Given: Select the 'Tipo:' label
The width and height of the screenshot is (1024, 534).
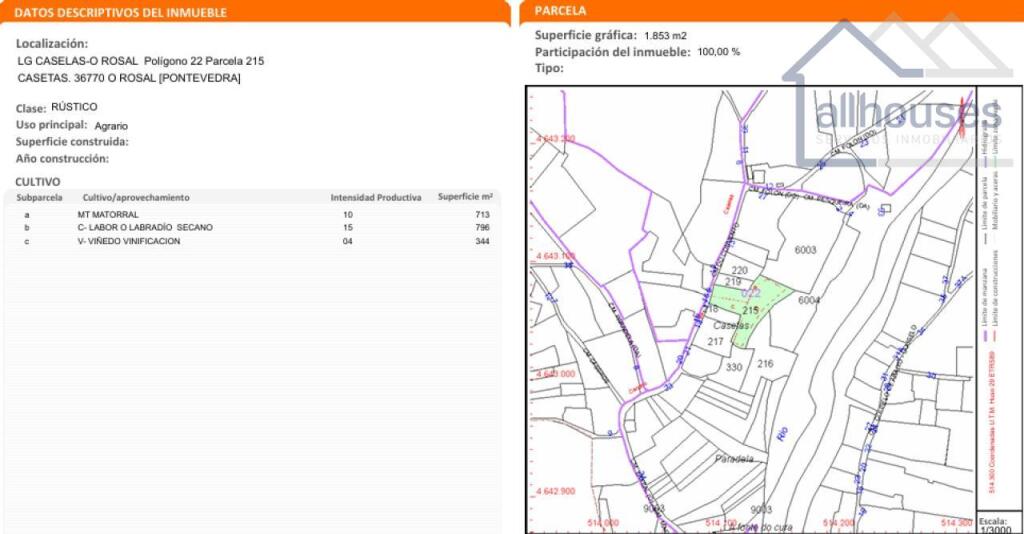Looking at the screenshot, I should [x=549, y=69].
